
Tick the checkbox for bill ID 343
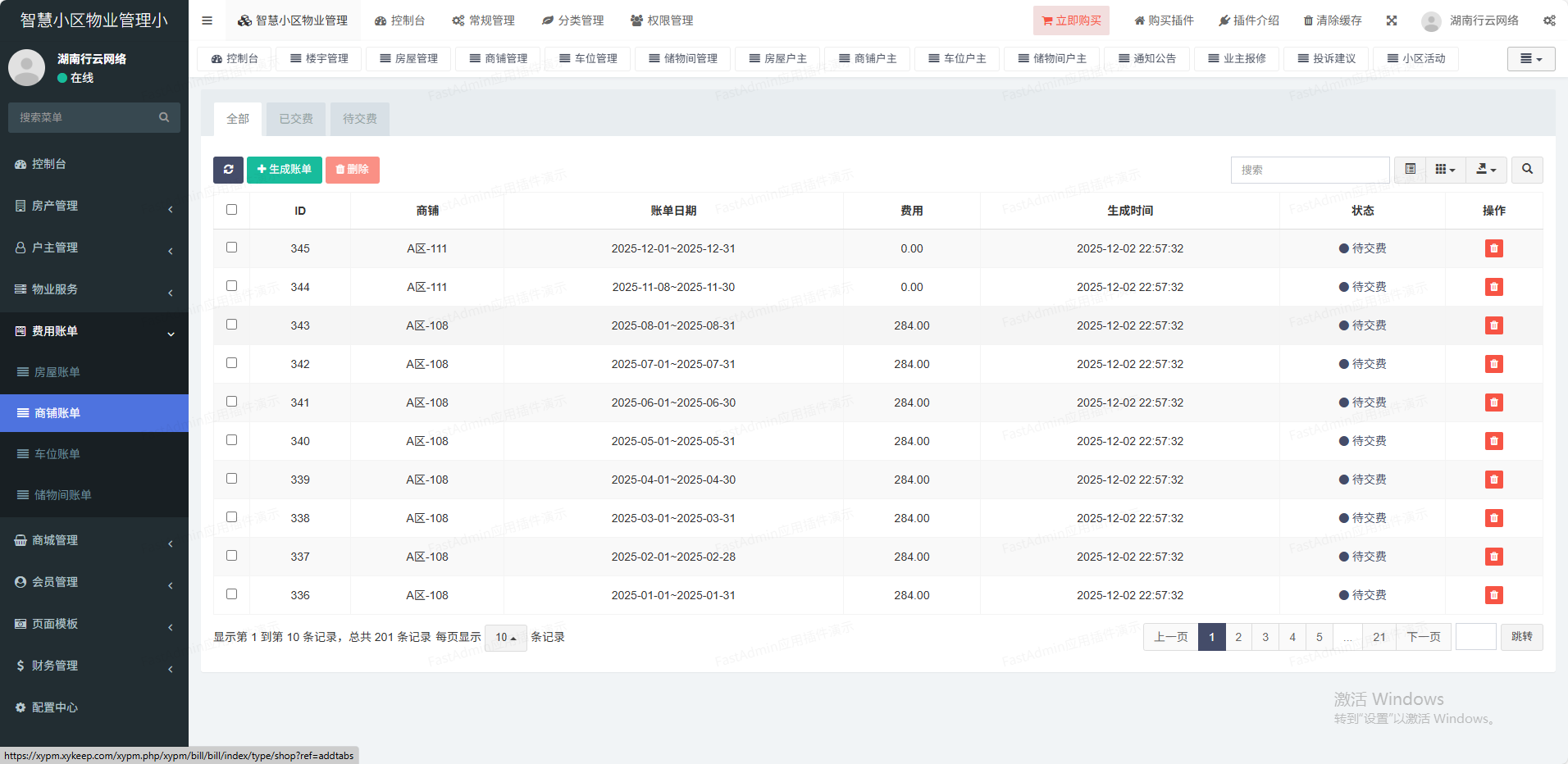(231, 325)
